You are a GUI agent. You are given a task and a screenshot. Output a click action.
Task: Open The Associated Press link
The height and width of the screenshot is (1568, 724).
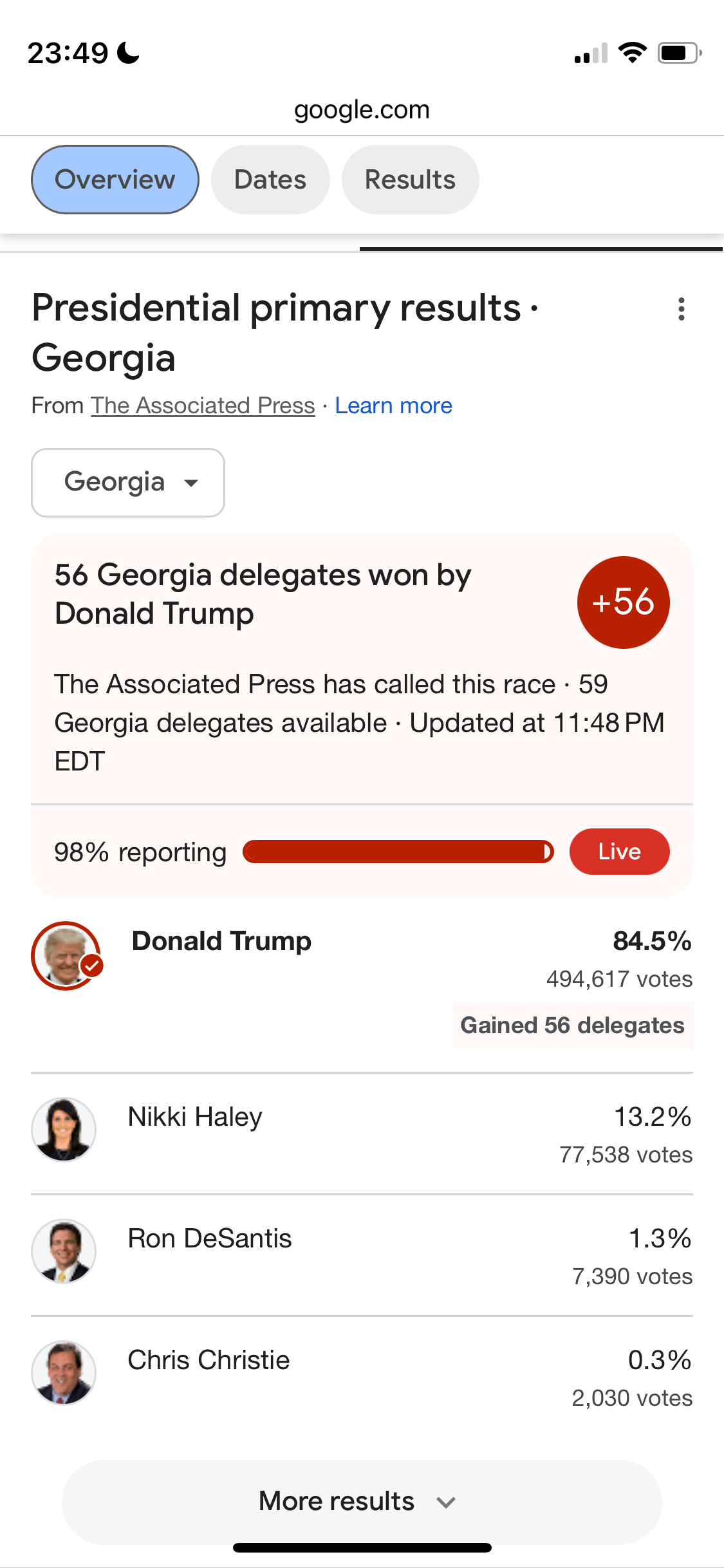coord(203,406)
